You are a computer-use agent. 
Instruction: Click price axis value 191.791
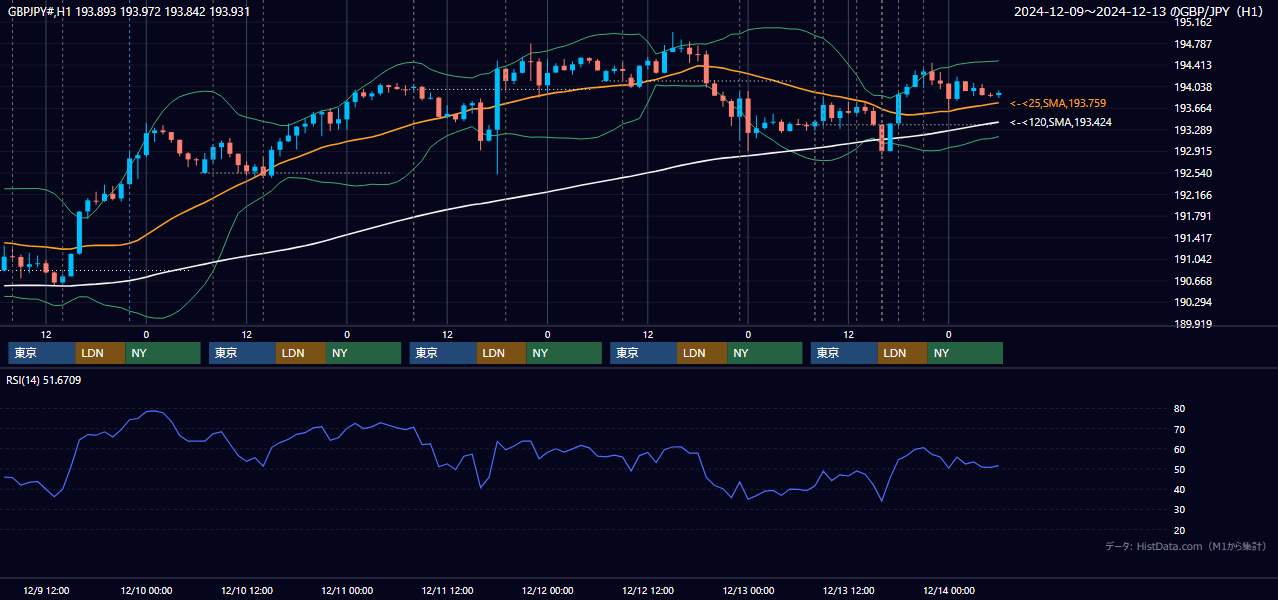tap(1193, 216)
